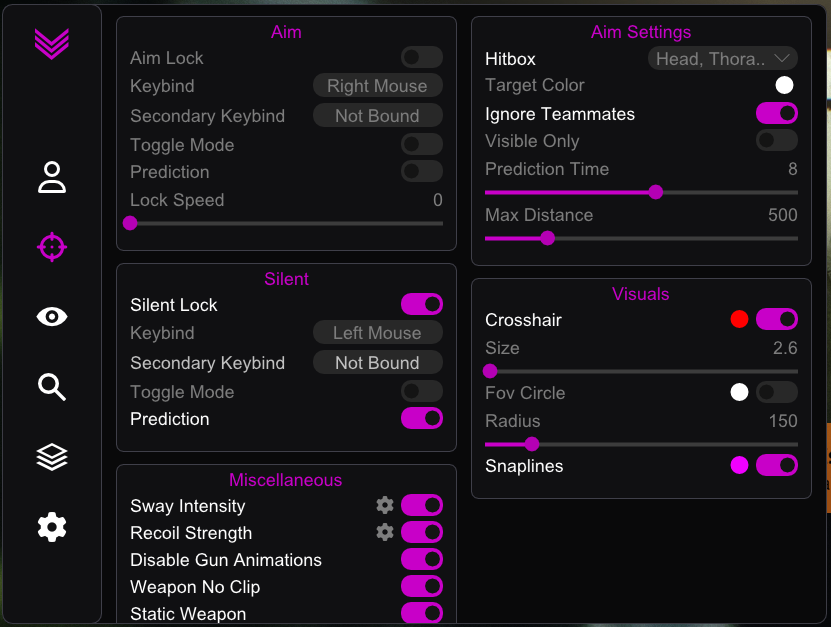Click the Prediction Time slider handle

[x=656, y=192]
